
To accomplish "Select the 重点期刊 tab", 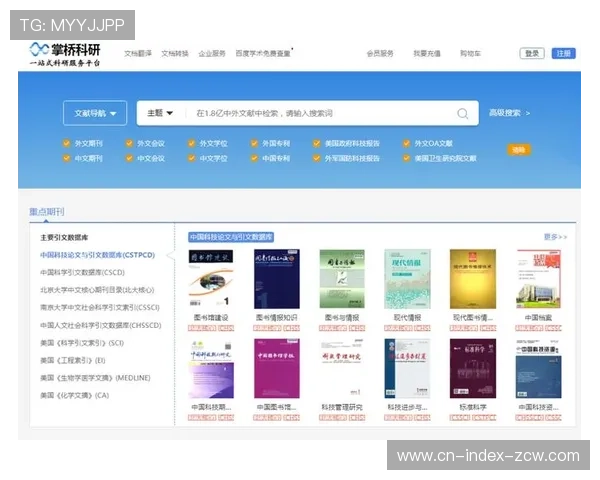I will click(47, 212).
